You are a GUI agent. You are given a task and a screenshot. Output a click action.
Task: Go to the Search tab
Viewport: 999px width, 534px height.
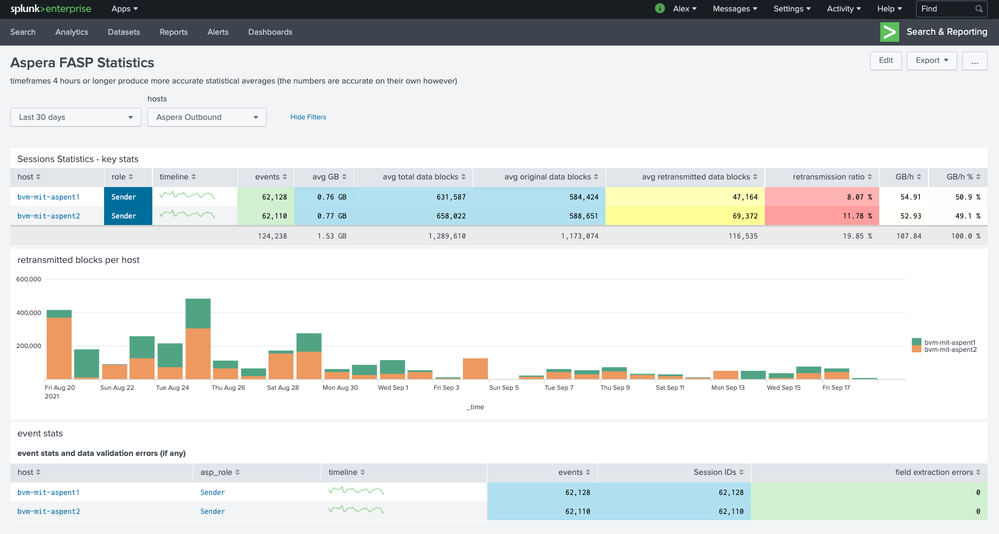coord(23,32)
